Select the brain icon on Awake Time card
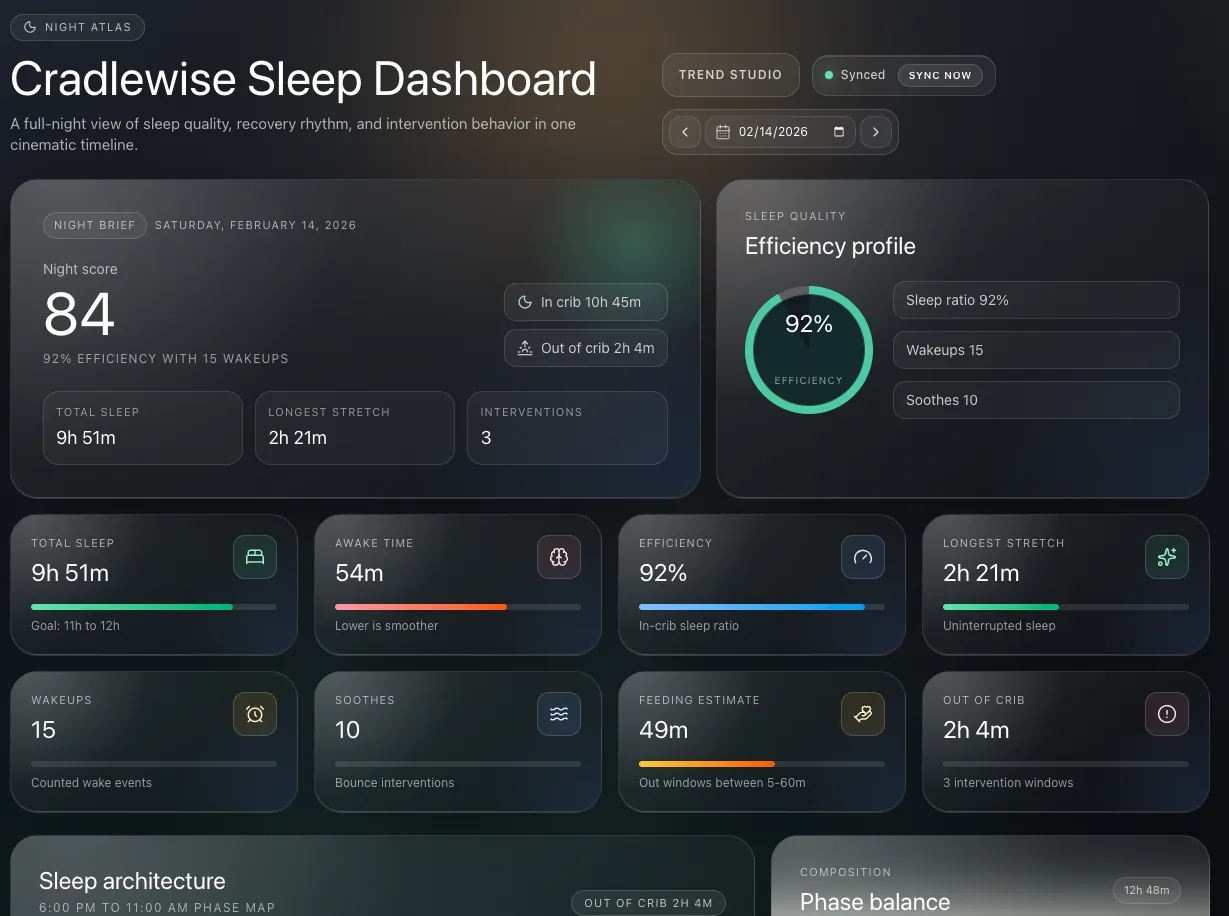Viewport: 1229px width, 916px height. (x=559, y=557)
